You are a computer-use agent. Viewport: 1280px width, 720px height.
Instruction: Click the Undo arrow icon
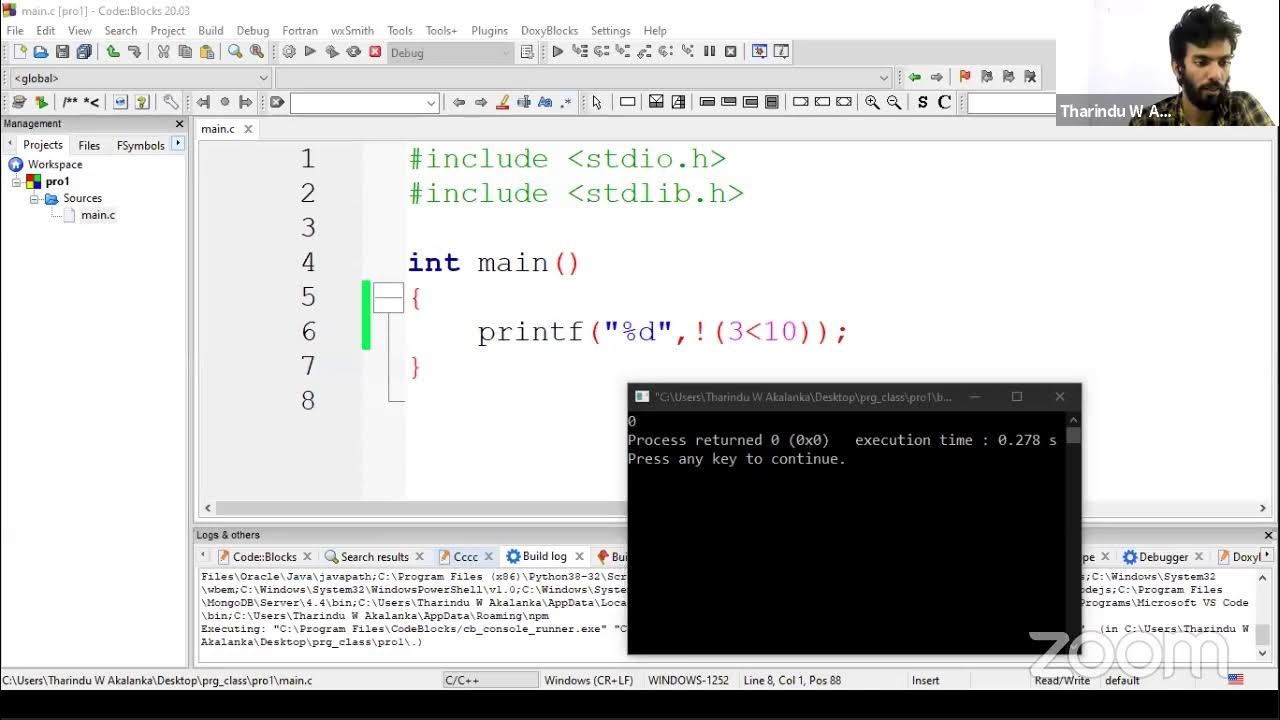pos(113,52)
